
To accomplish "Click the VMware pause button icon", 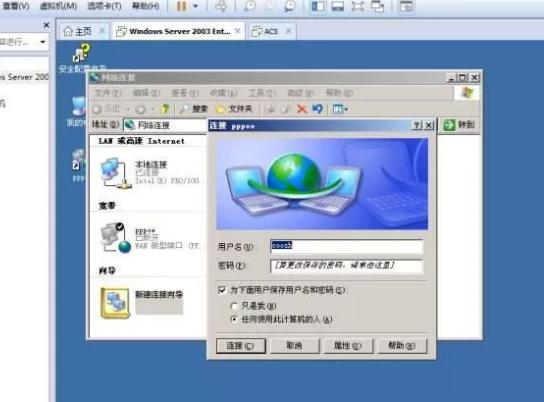I will tap(181, 6).
